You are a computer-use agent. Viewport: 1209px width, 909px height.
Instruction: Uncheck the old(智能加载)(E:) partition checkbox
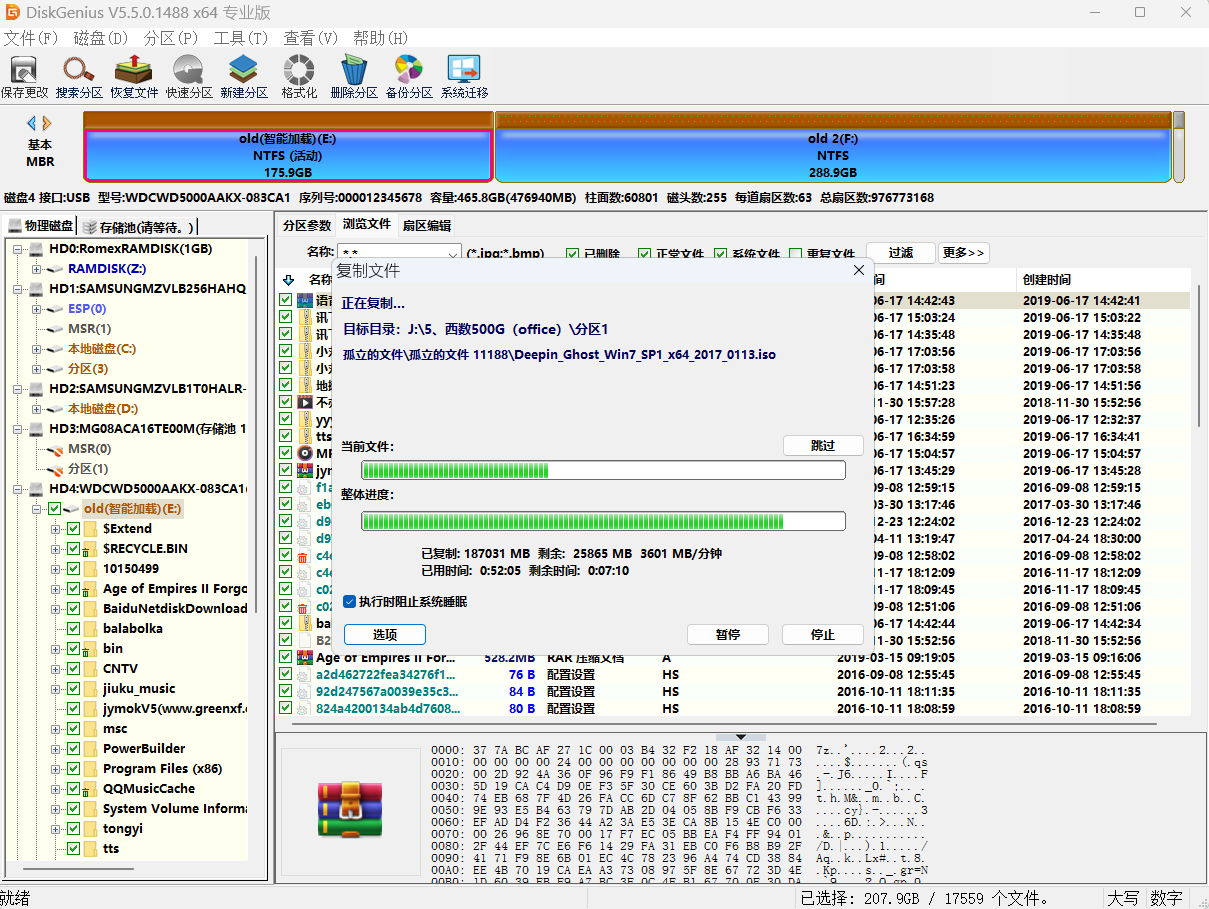tap(55, 509)
